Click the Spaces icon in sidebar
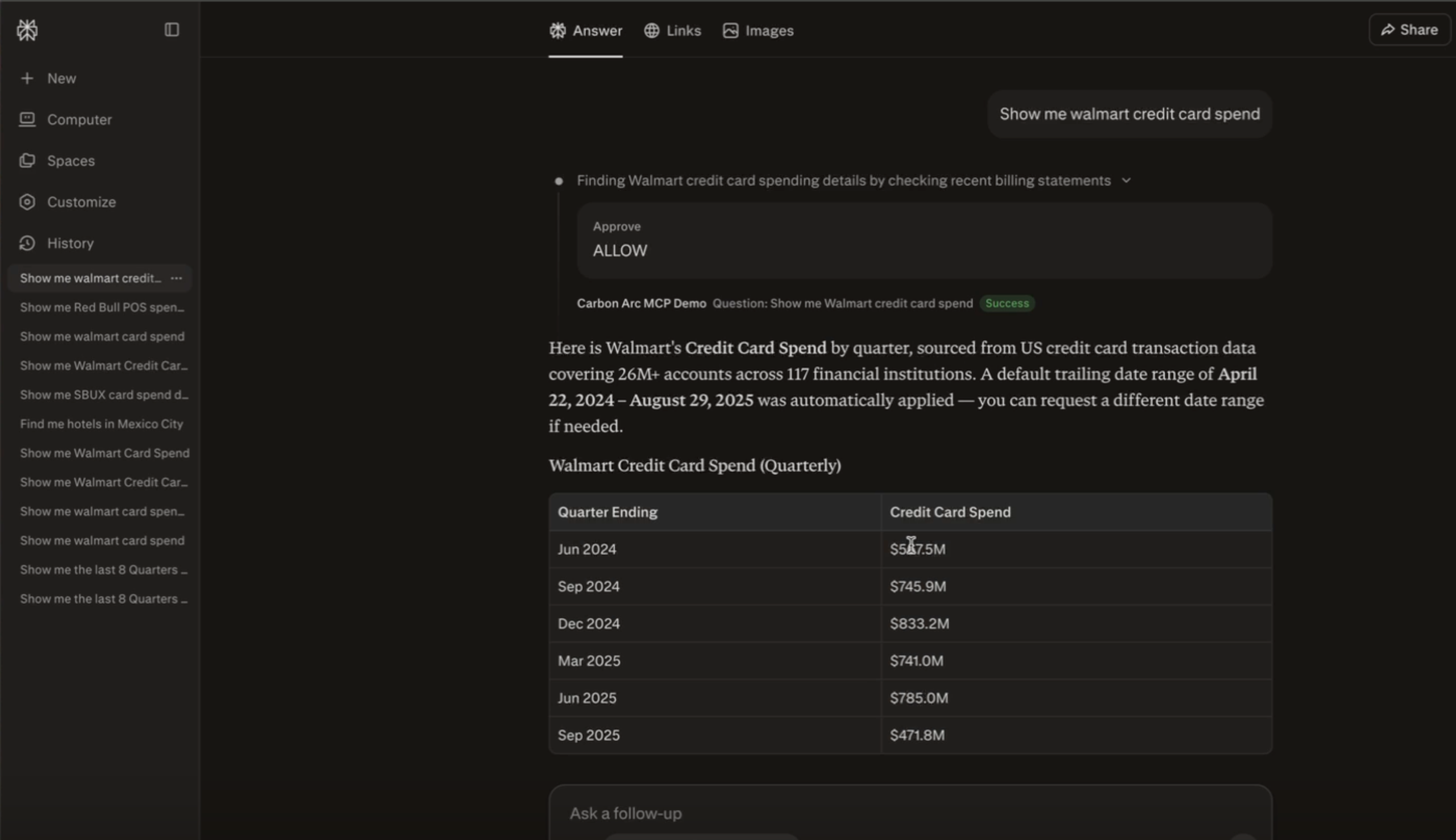This screenshot has width=1456, height=840. [26, 161]
